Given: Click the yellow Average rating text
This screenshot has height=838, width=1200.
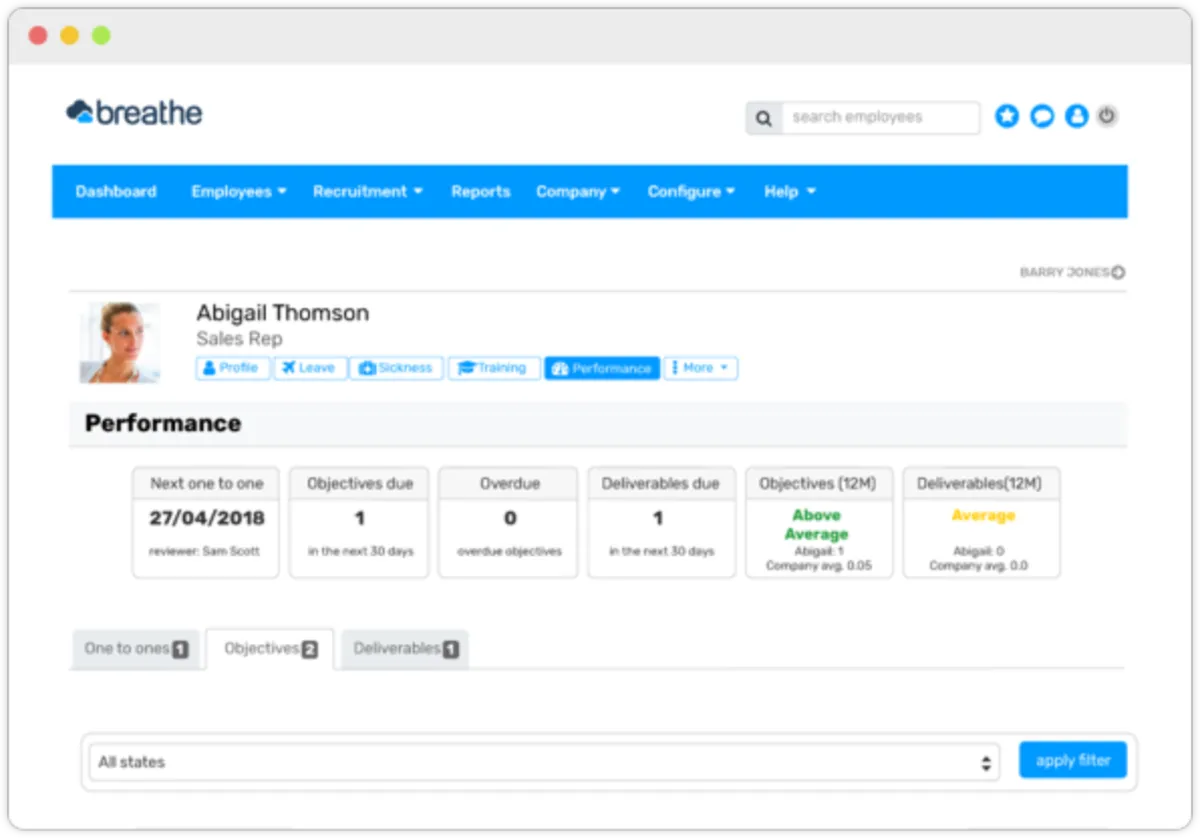Looking at the screenshot, I should tap(983, 515).
